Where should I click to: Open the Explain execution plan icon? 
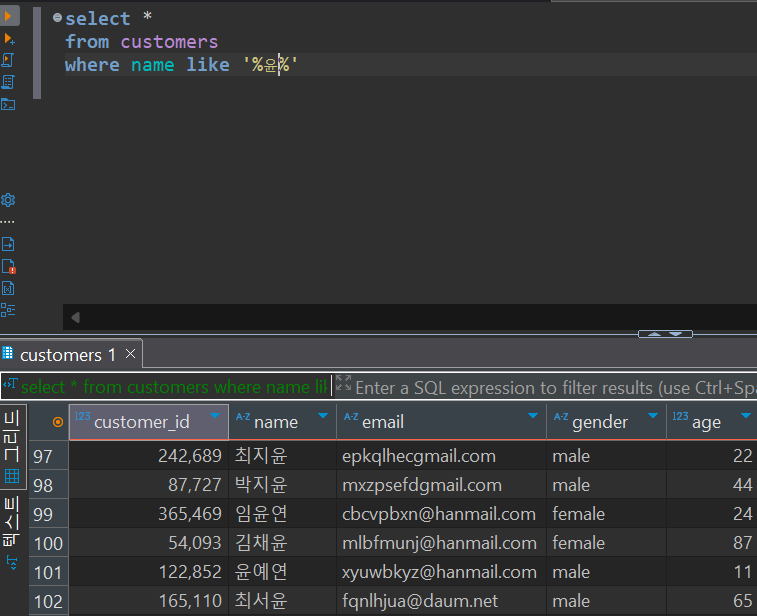pos(8,82)
